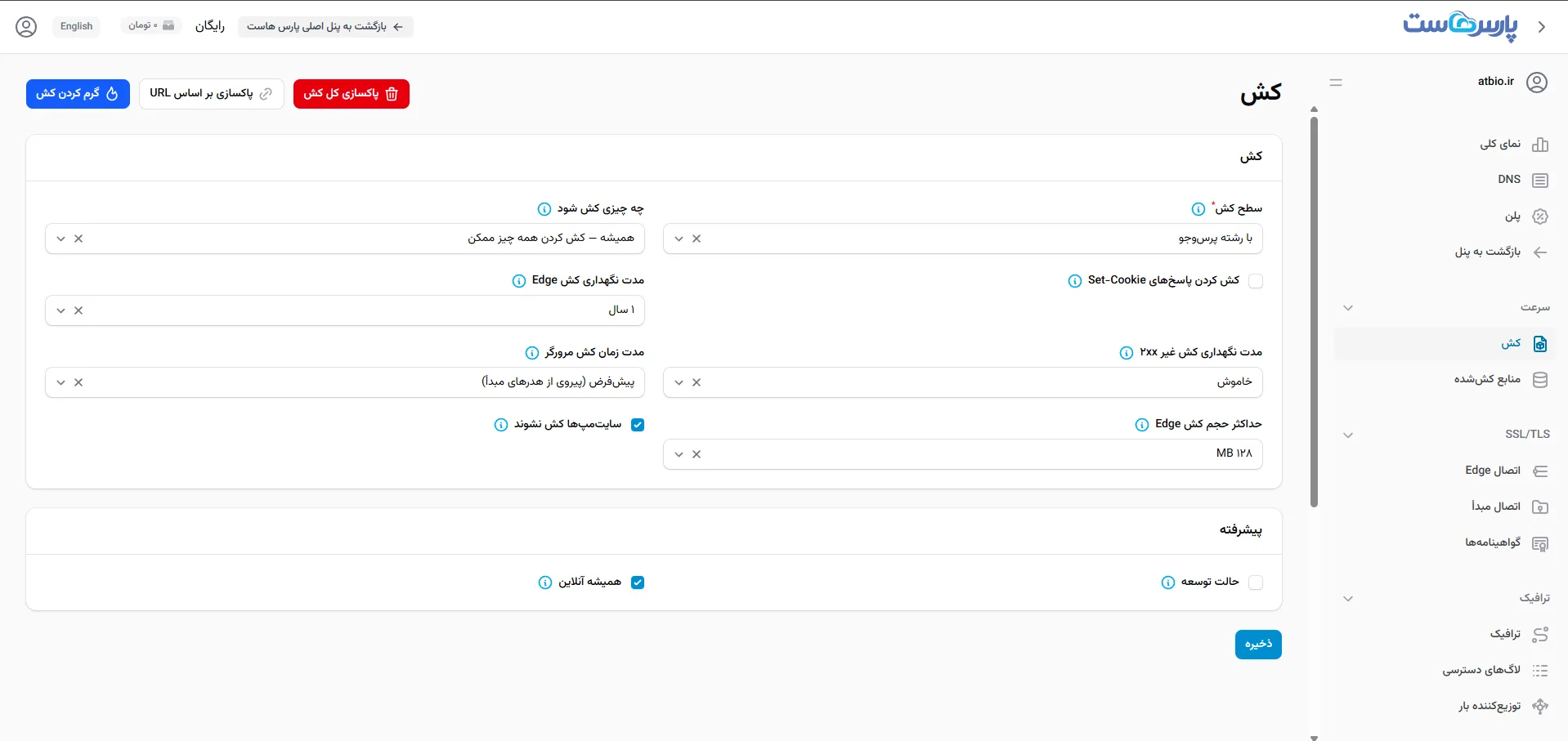The width and height of the screenshot is (1568, 741).
Task: Click the forward chevron next to the logo
Action: (x=1542, y=27)
